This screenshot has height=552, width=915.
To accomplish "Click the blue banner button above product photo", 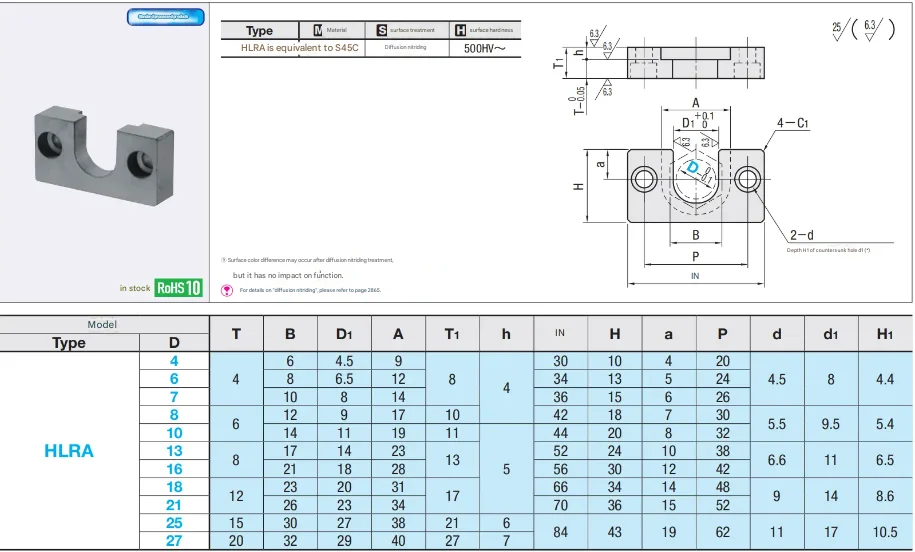I will click(x=165, y=16).
